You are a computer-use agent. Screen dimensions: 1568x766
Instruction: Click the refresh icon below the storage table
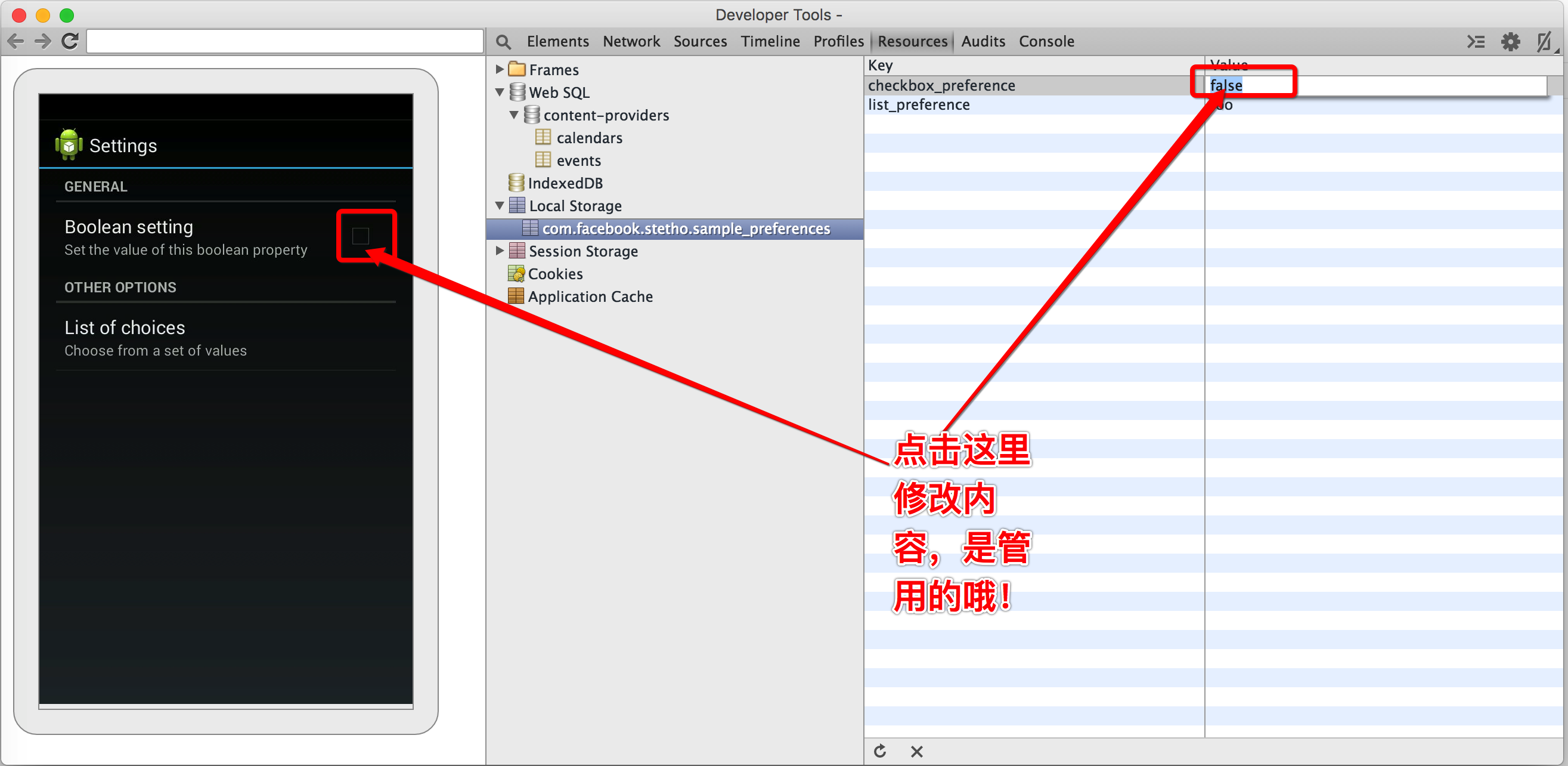(x=880, y=750)
